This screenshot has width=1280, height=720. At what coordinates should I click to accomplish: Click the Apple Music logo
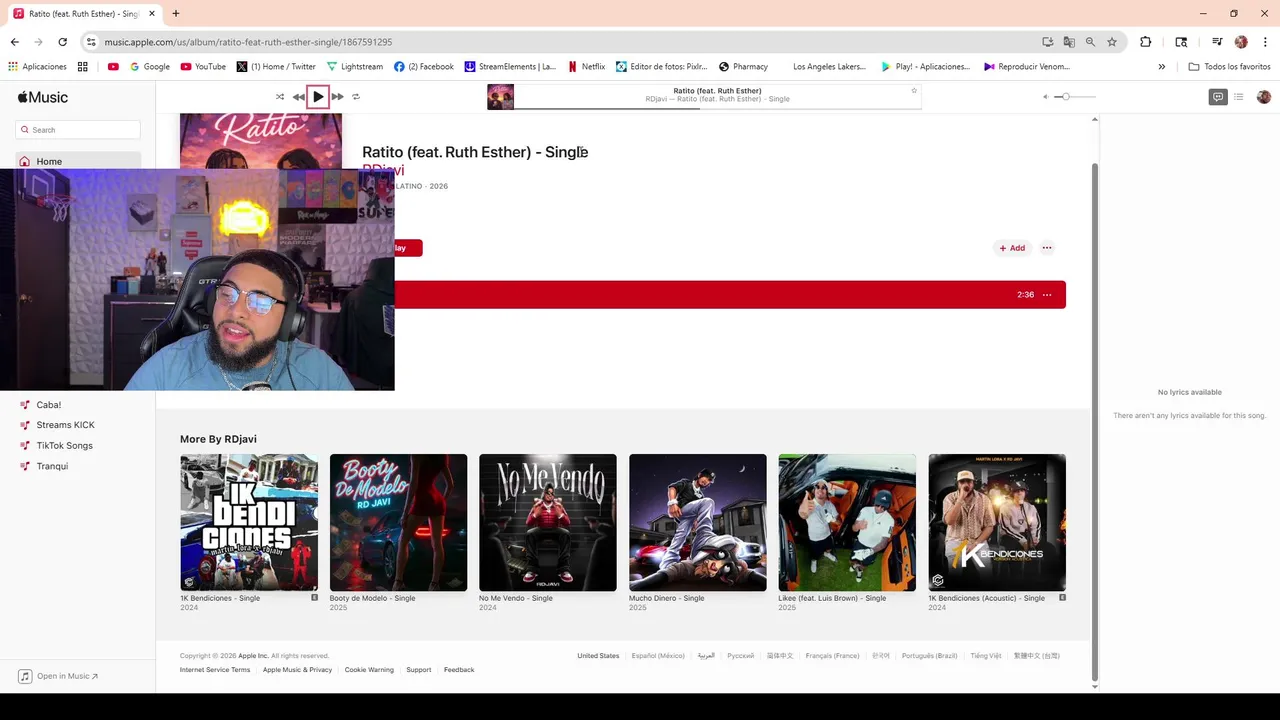(43, 97)
